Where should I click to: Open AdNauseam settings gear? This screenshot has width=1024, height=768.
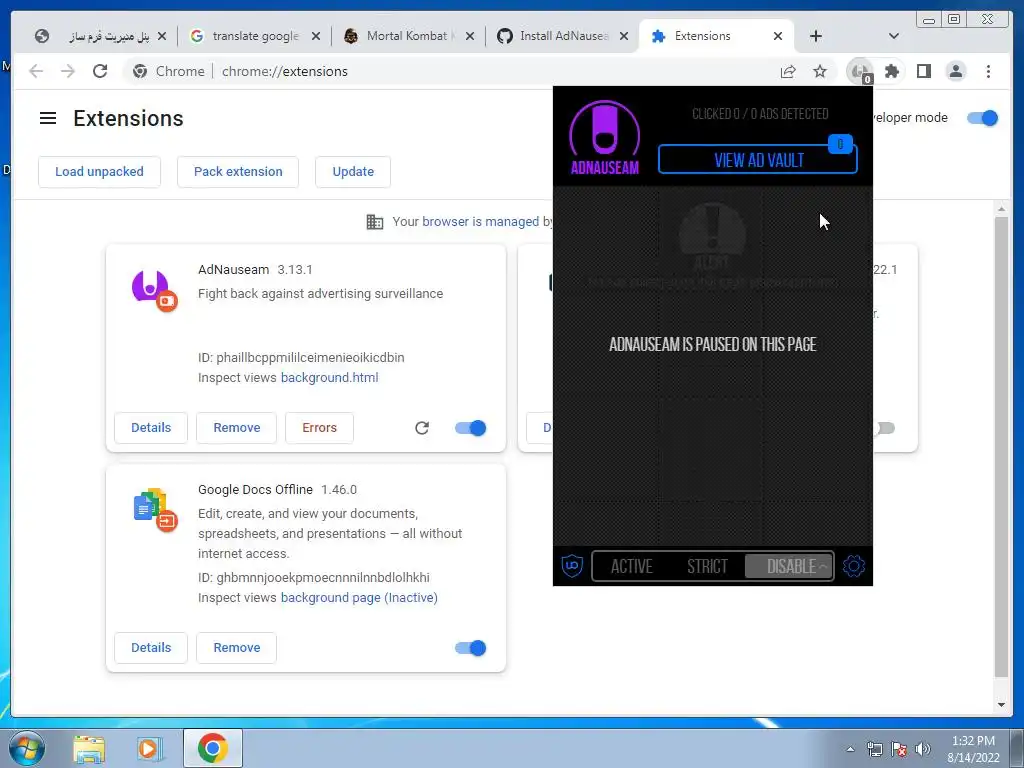coord(854,566)
